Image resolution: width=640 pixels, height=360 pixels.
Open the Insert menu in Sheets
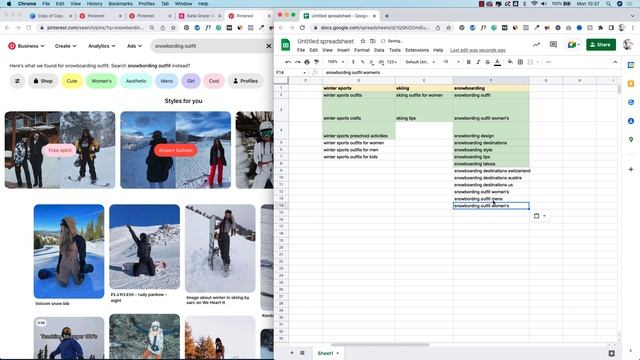pos(343,50)
